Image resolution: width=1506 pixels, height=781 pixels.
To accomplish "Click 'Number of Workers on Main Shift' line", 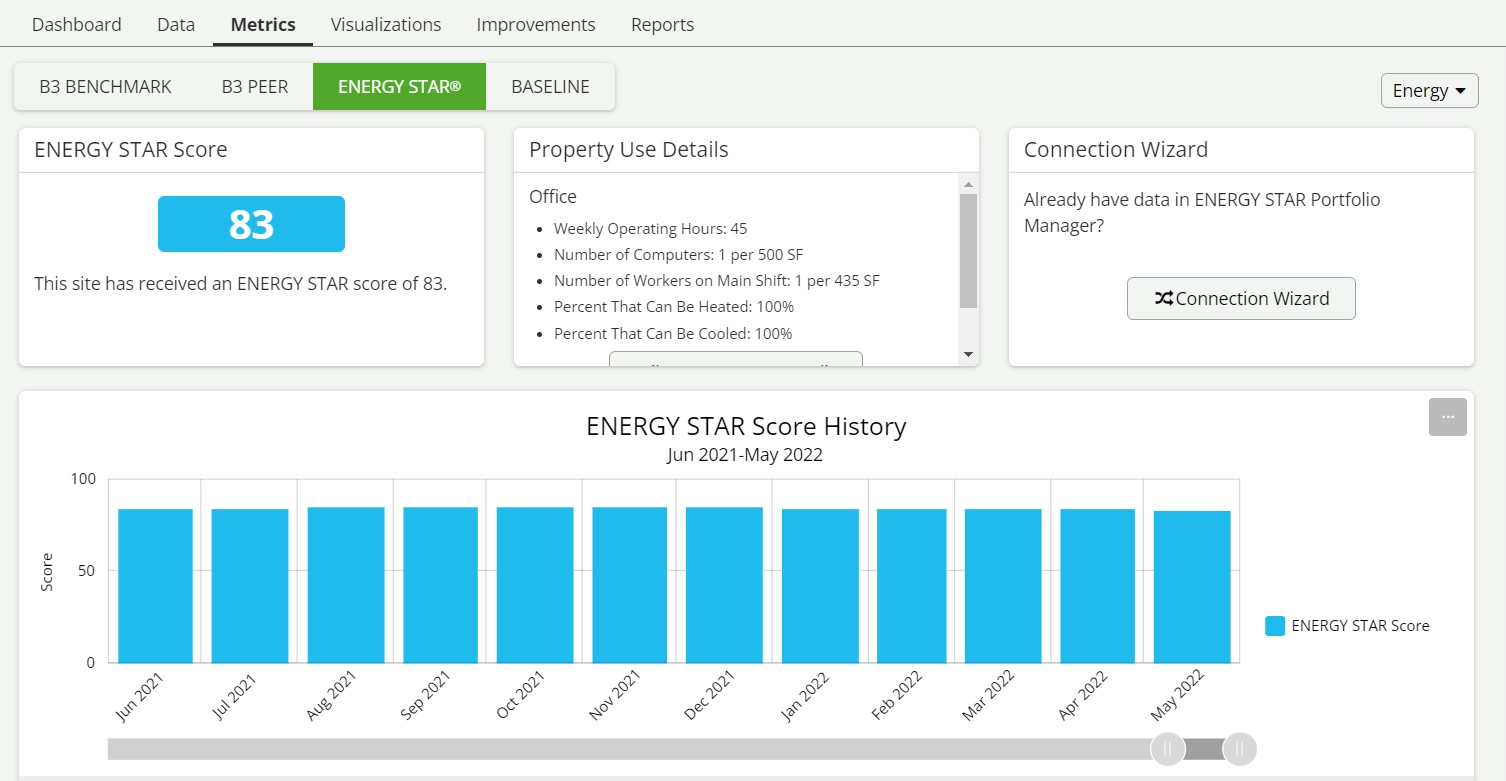I will [x=717, y=281].
